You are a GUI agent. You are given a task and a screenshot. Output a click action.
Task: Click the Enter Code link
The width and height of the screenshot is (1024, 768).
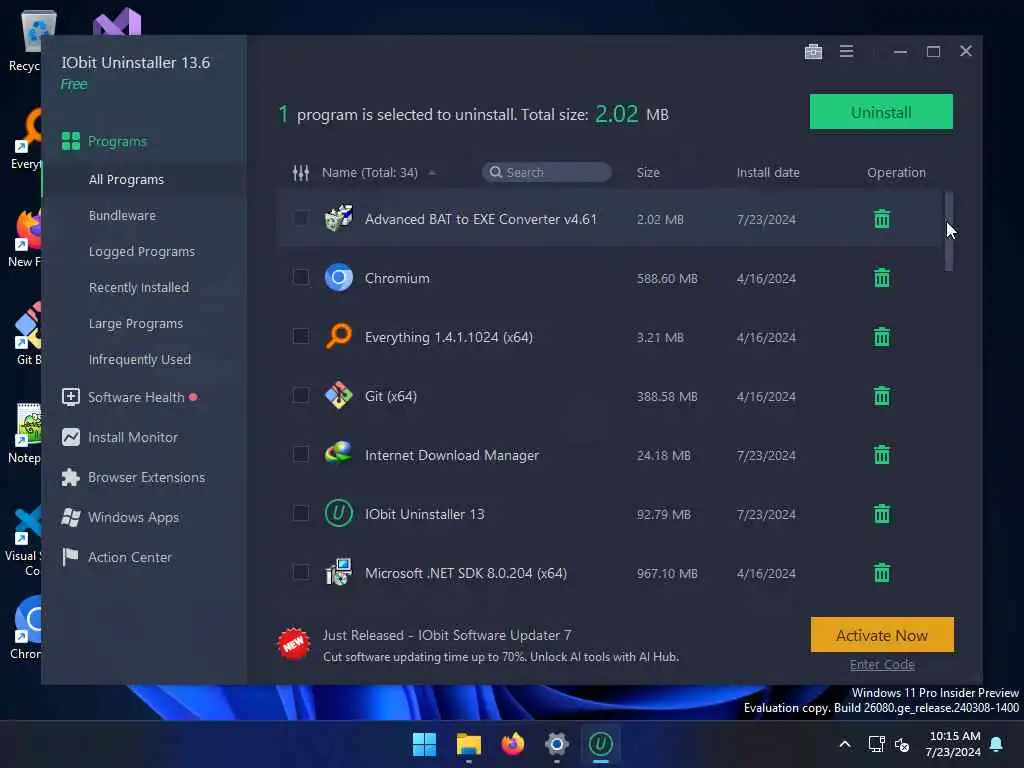coord(882,664)
